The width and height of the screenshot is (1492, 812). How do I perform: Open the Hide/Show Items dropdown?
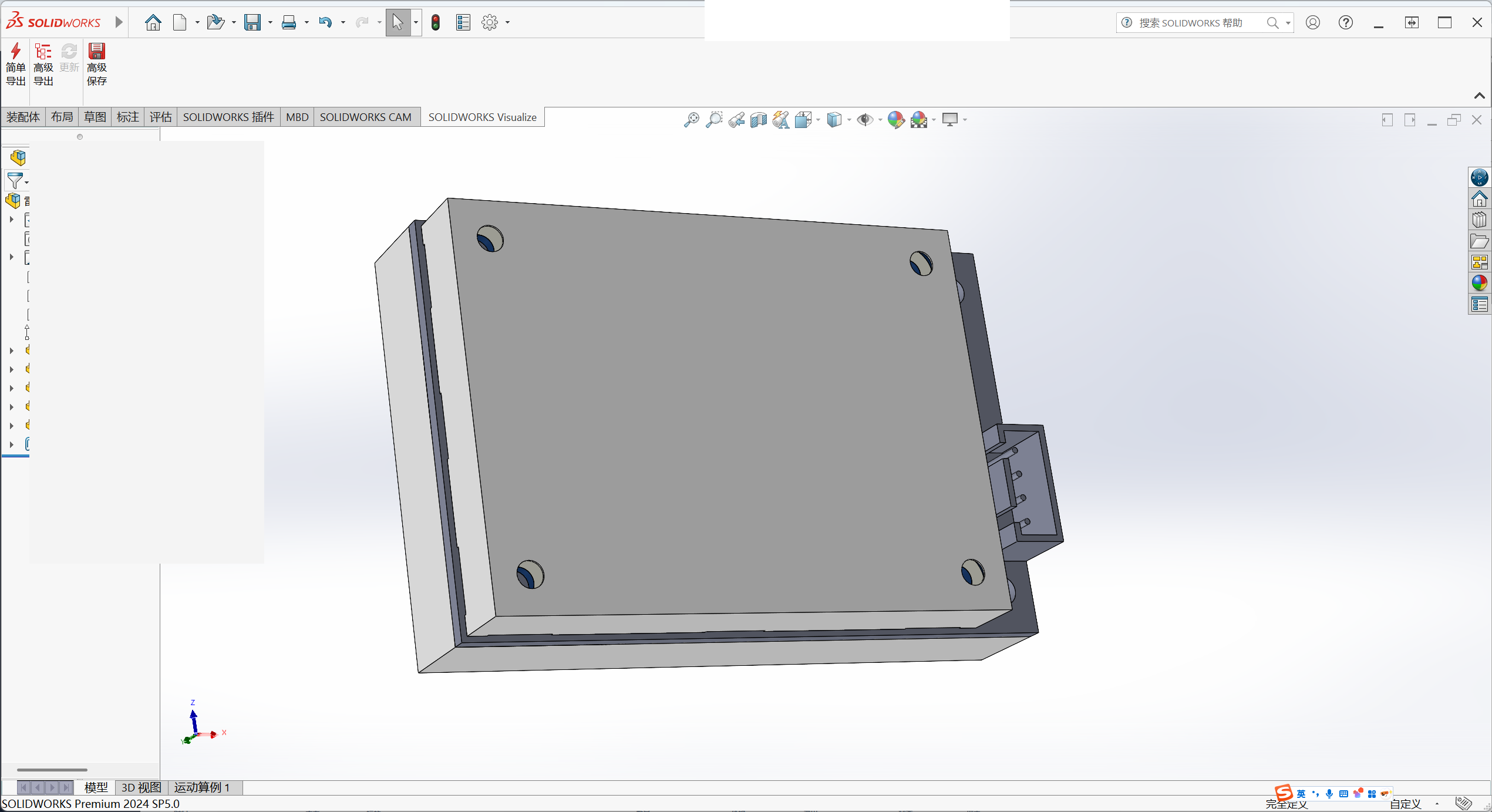tap(880, 120)
